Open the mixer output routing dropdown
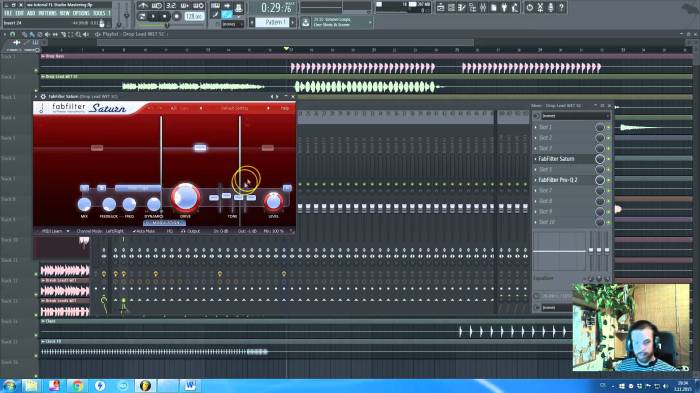This screenshot has width=700, height=393. [557, 308]
